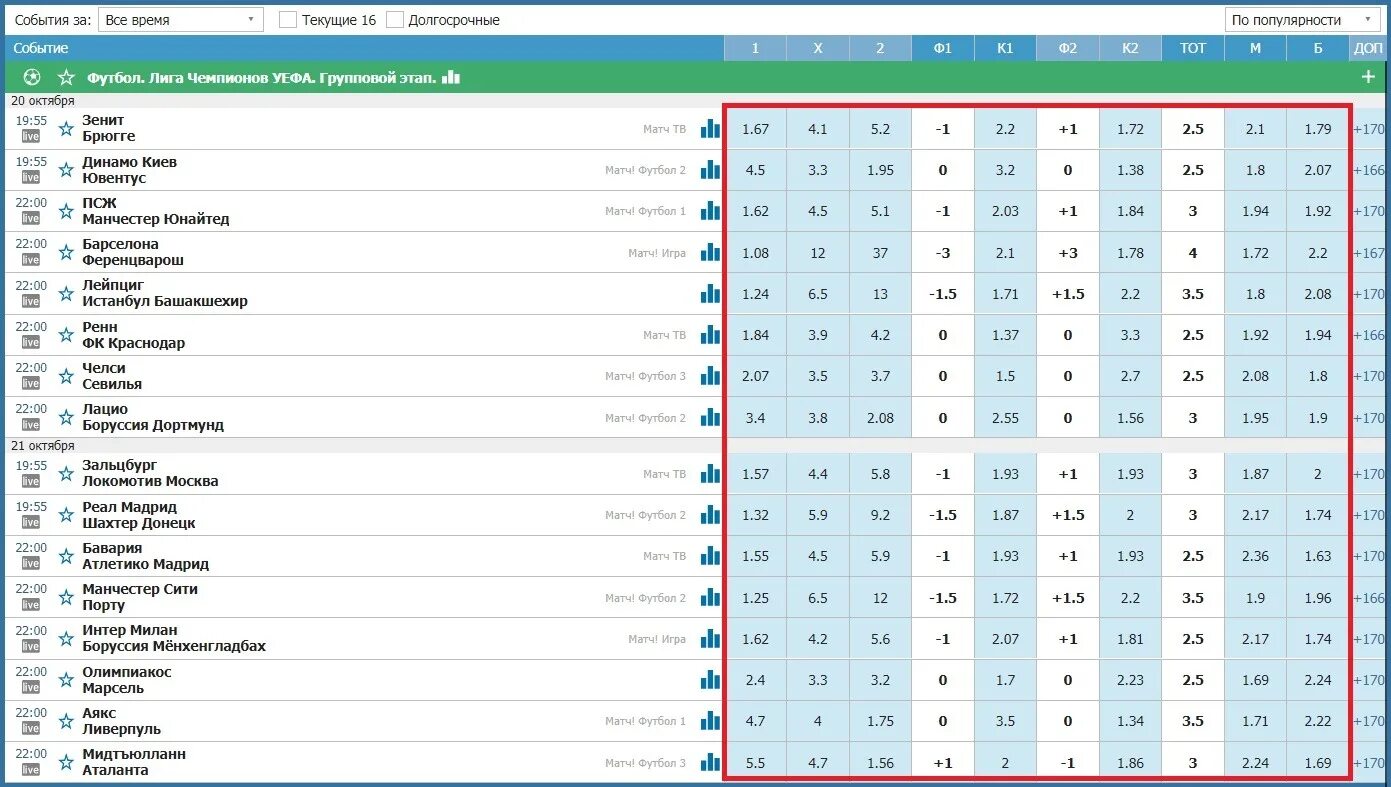
Task: Select handicap odds 3.5 for Аякс K1
Action: 1005,721
